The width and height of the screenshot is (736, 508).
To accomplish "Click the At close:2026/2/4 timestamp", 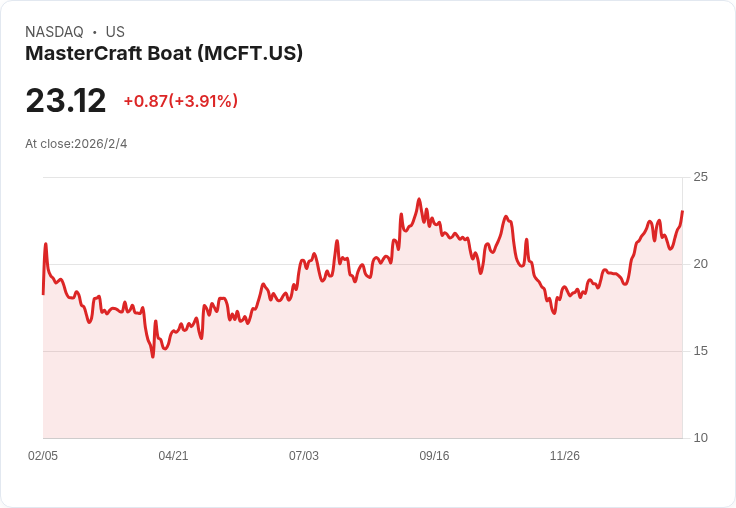I will 76,144.
